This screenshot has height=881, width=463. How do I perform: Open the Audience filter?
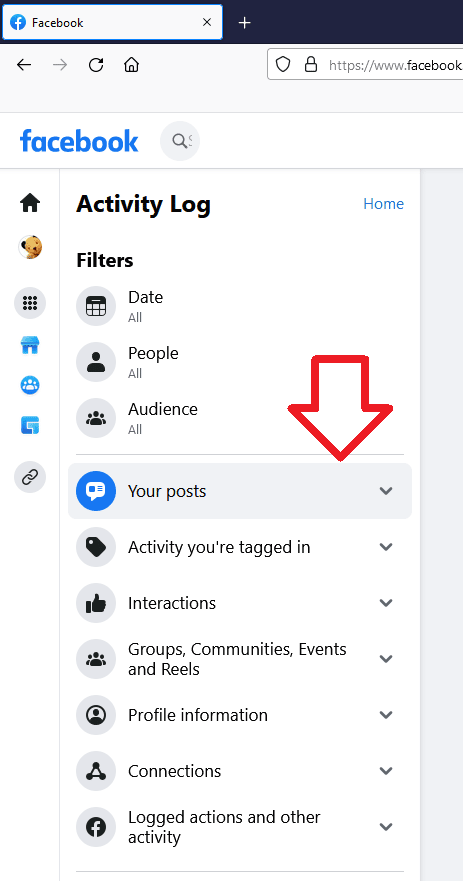240,418
